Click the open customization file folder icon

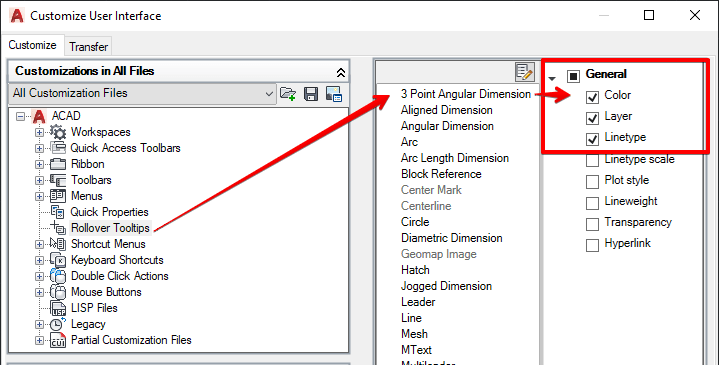click(x=288, y=94)
